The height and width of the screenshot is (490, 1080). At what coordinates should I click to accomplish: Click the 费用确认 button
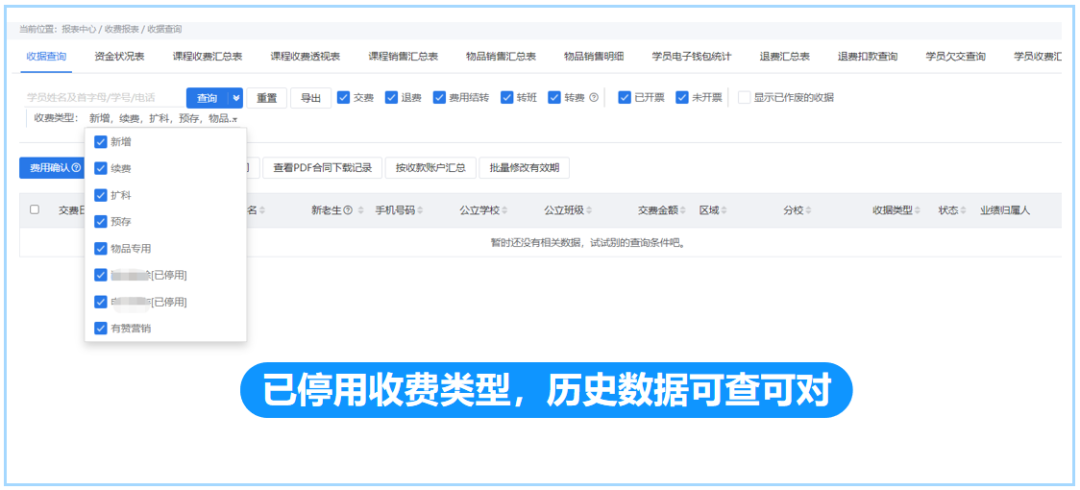point(52,167)
